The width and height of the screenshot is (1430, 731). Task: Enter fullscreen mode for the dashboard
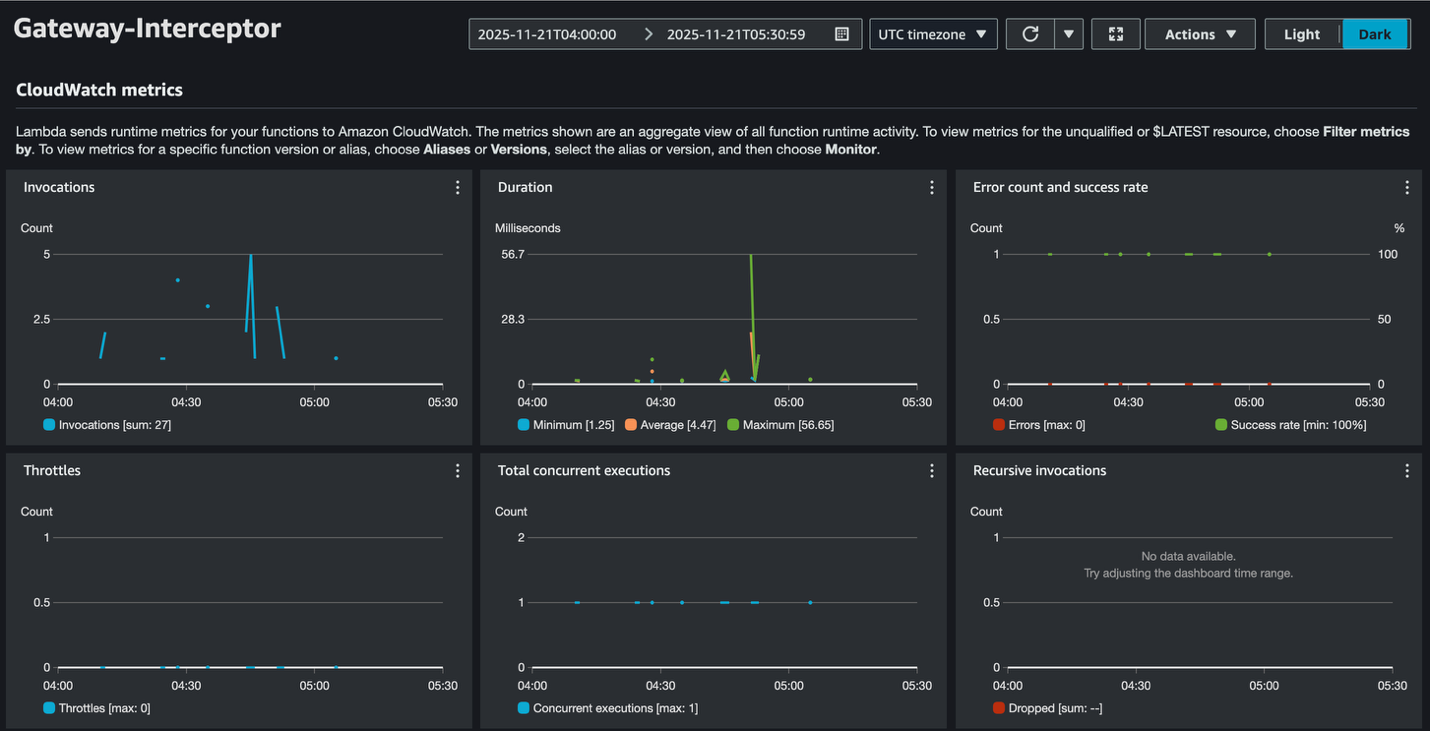tap(1116, 34)
